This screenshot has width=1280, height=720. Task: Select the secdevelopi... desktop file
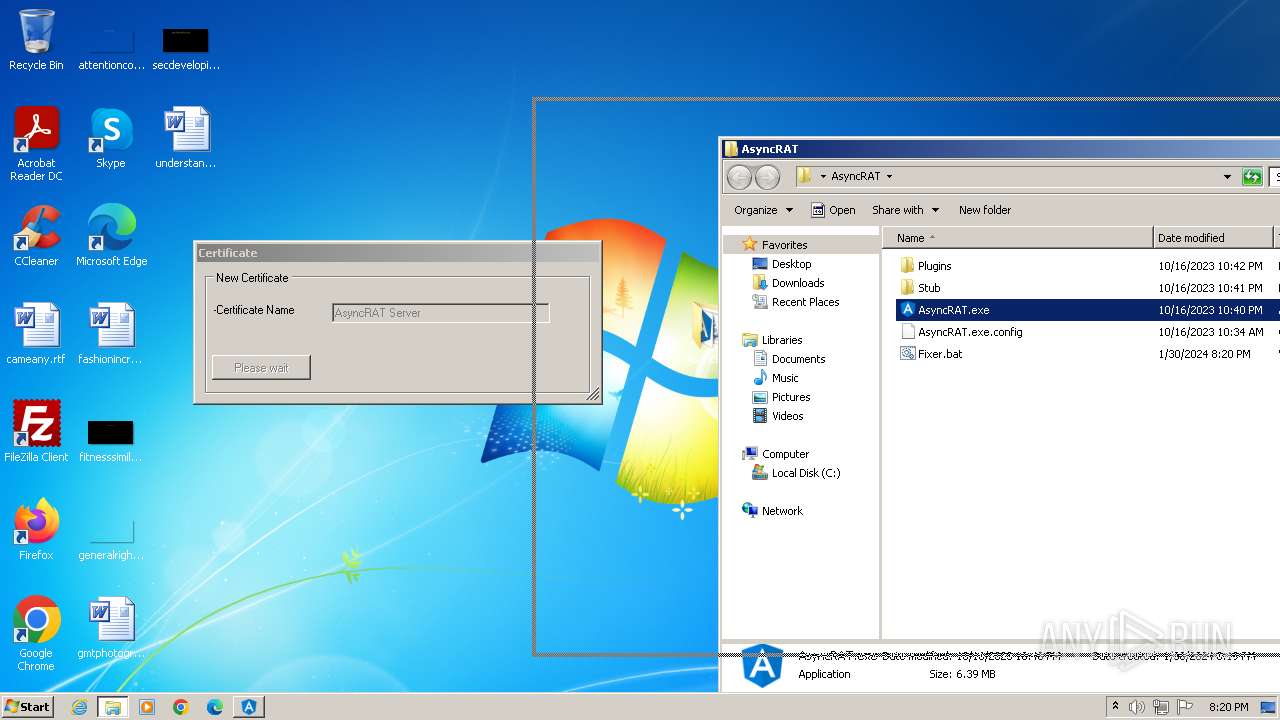186,46
